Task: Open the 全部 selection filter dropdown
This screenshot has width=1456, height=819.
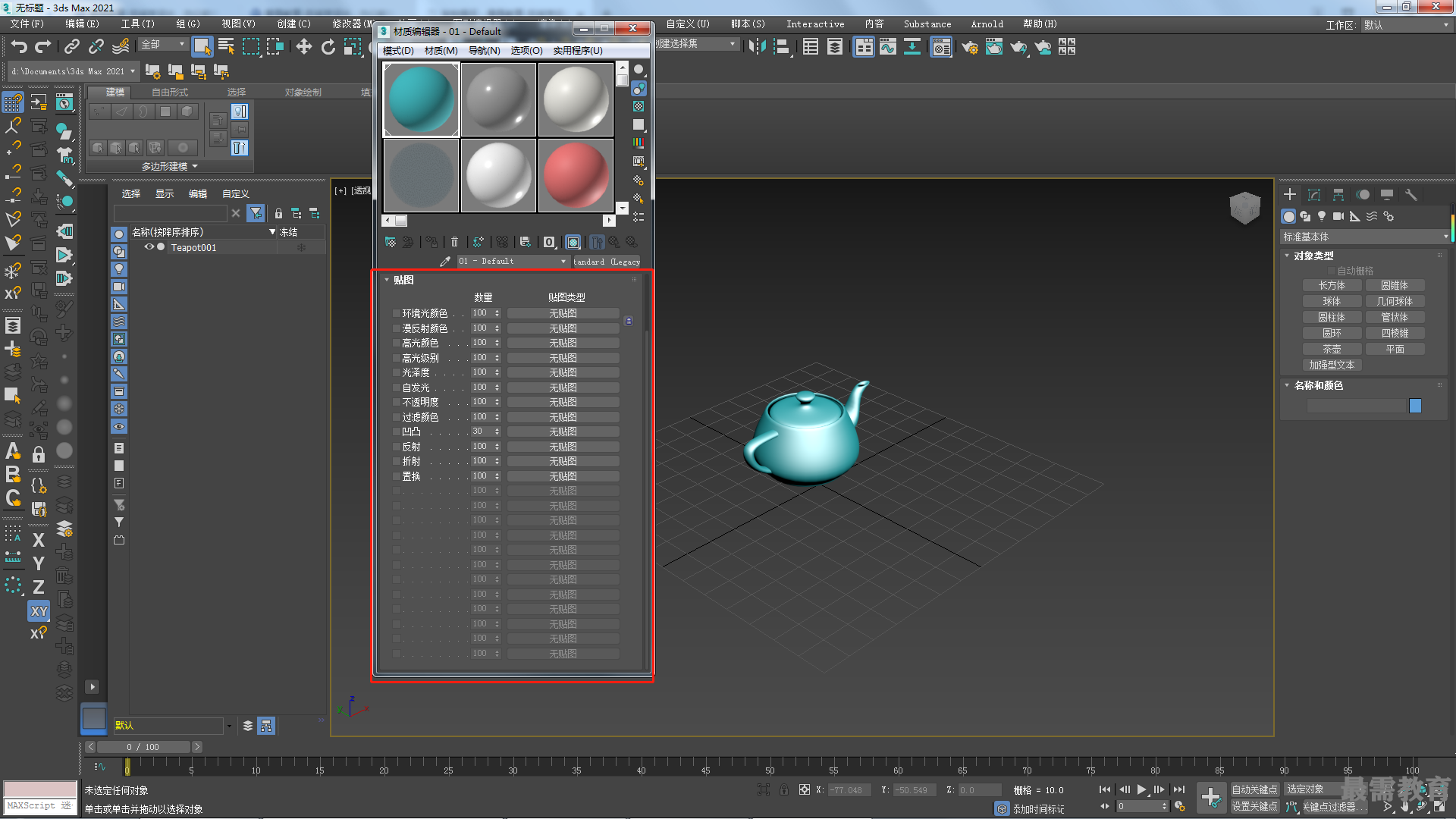Action: tap(162, 45)
